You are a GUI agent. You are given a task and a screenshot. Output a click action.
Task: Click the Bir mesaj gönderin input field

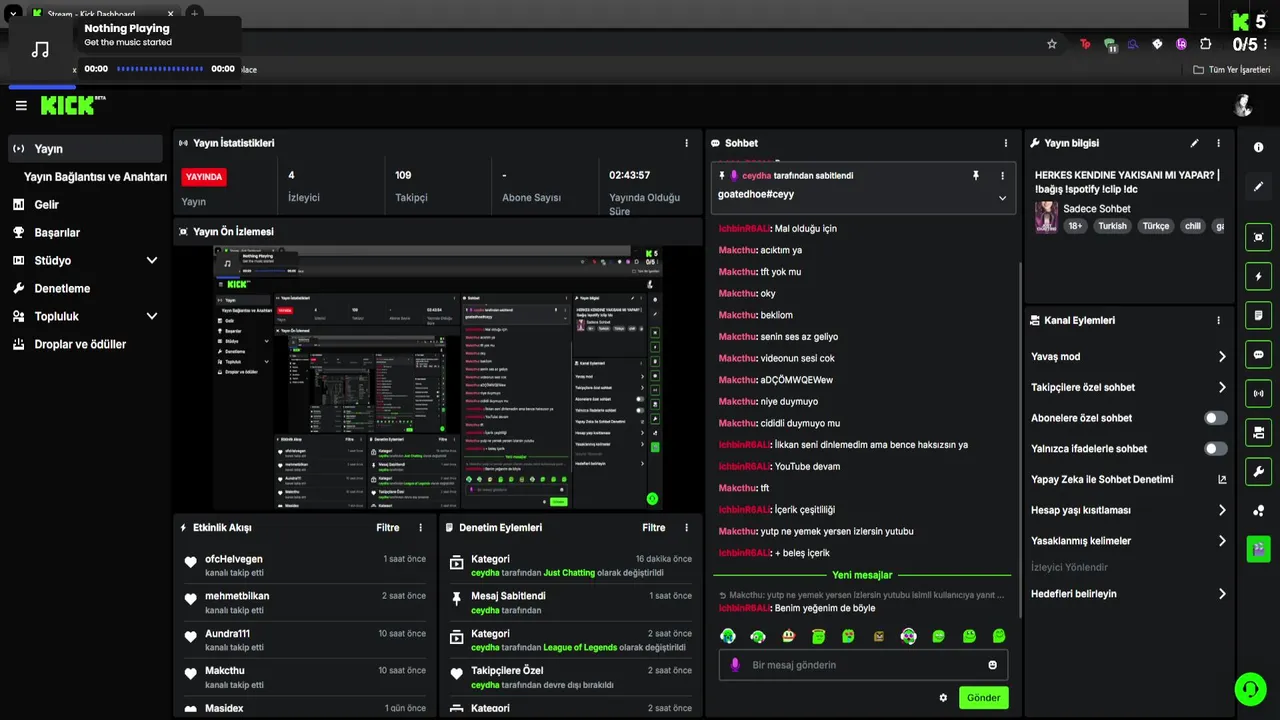coord(863,665)
